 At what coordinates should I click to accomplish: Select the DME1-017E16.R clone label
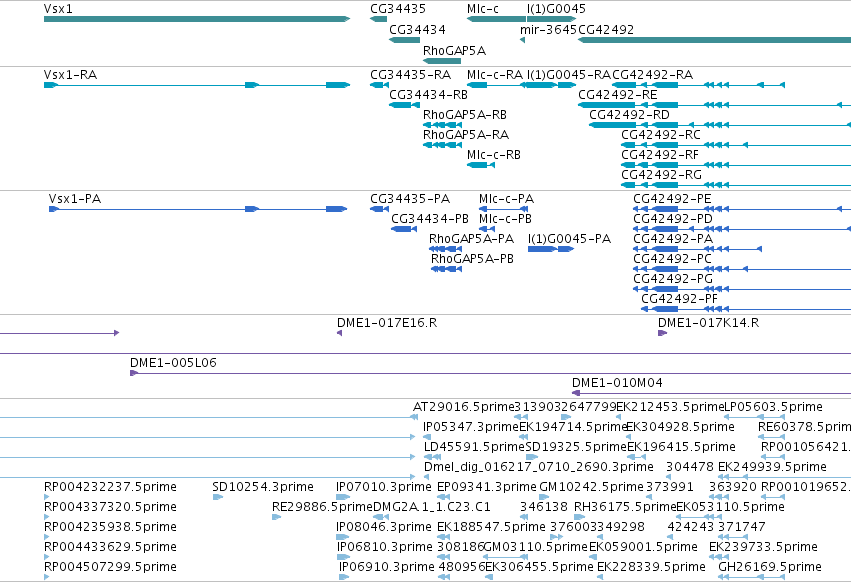coord(387,323)
